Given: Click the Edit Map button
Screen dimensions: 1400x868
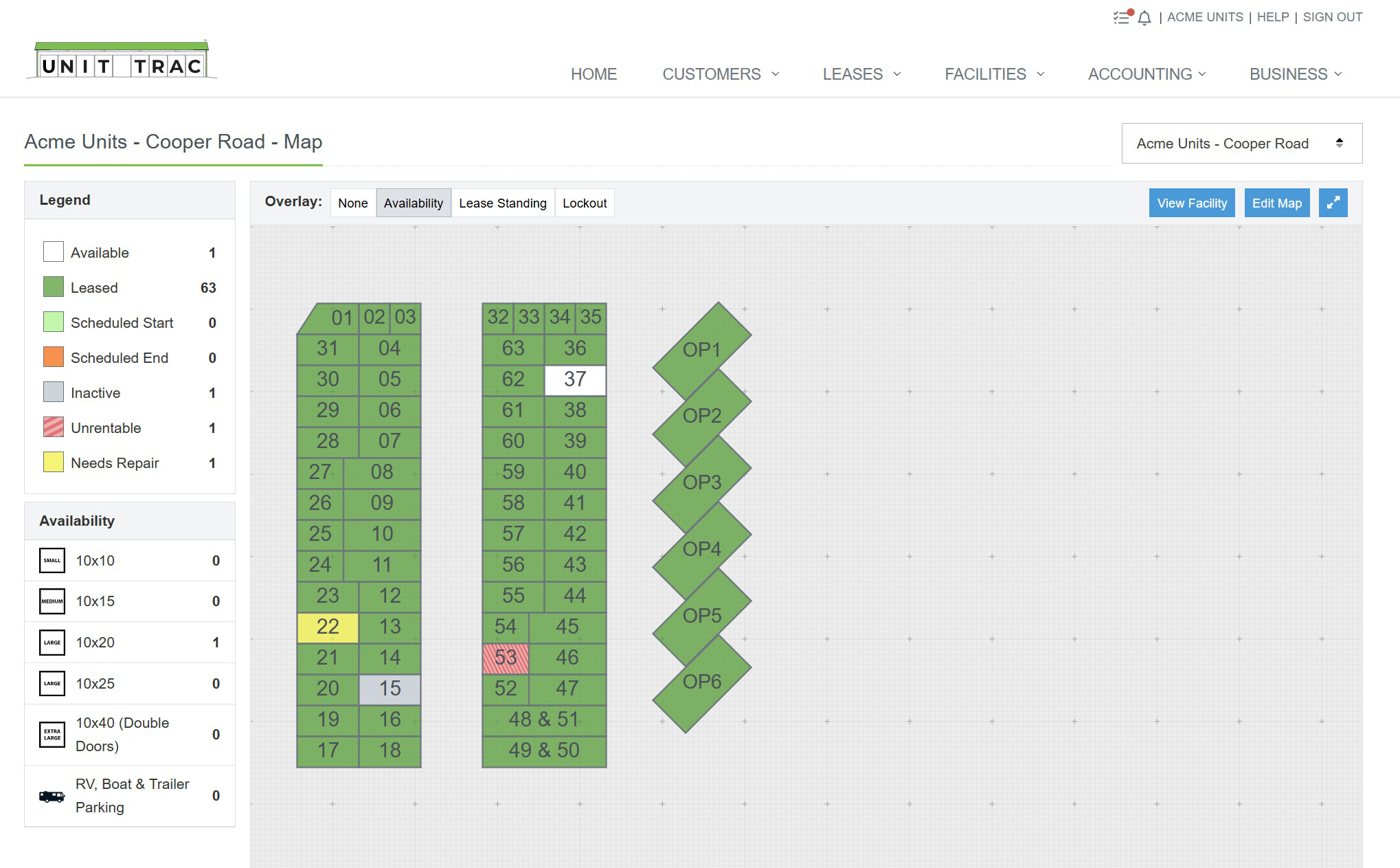Looking at the screenshot, I should [x=1277, y=203].
